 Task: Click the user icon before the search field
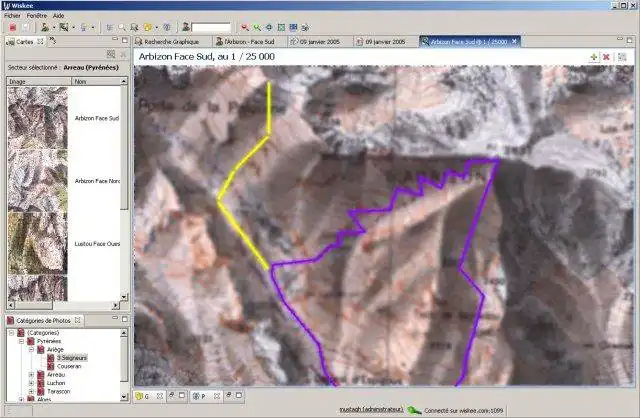pyautogui.click(x=186, y=27)
